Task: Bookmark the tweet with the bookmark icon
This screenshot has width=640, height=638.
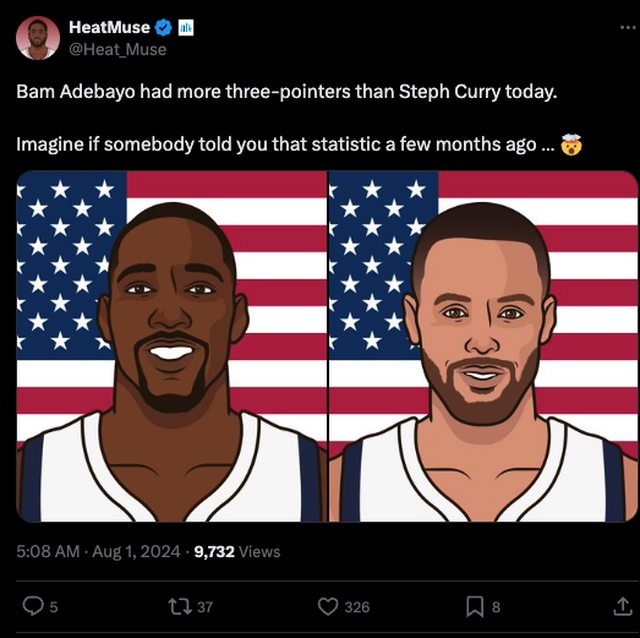Action: click(x=475, y=607)
